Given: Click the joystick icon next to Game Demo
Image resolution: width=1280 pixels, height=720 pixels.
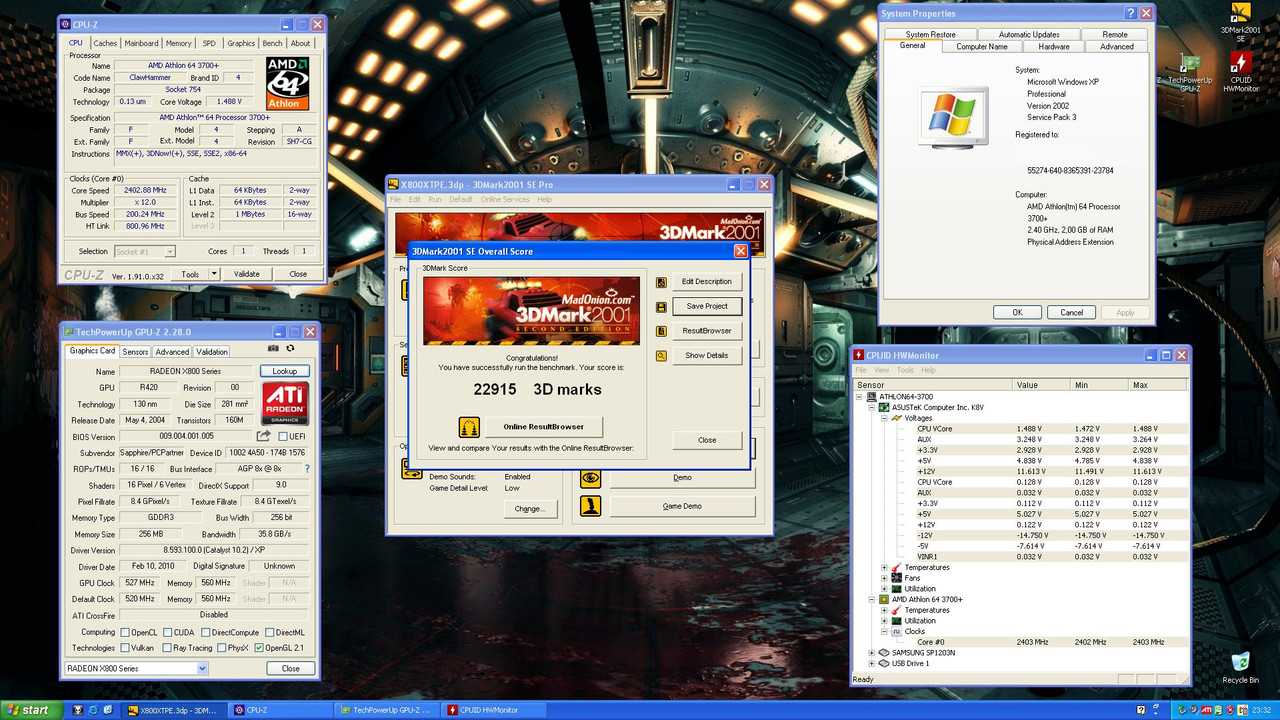Looking at the screenshot, I should pos(591,506).
